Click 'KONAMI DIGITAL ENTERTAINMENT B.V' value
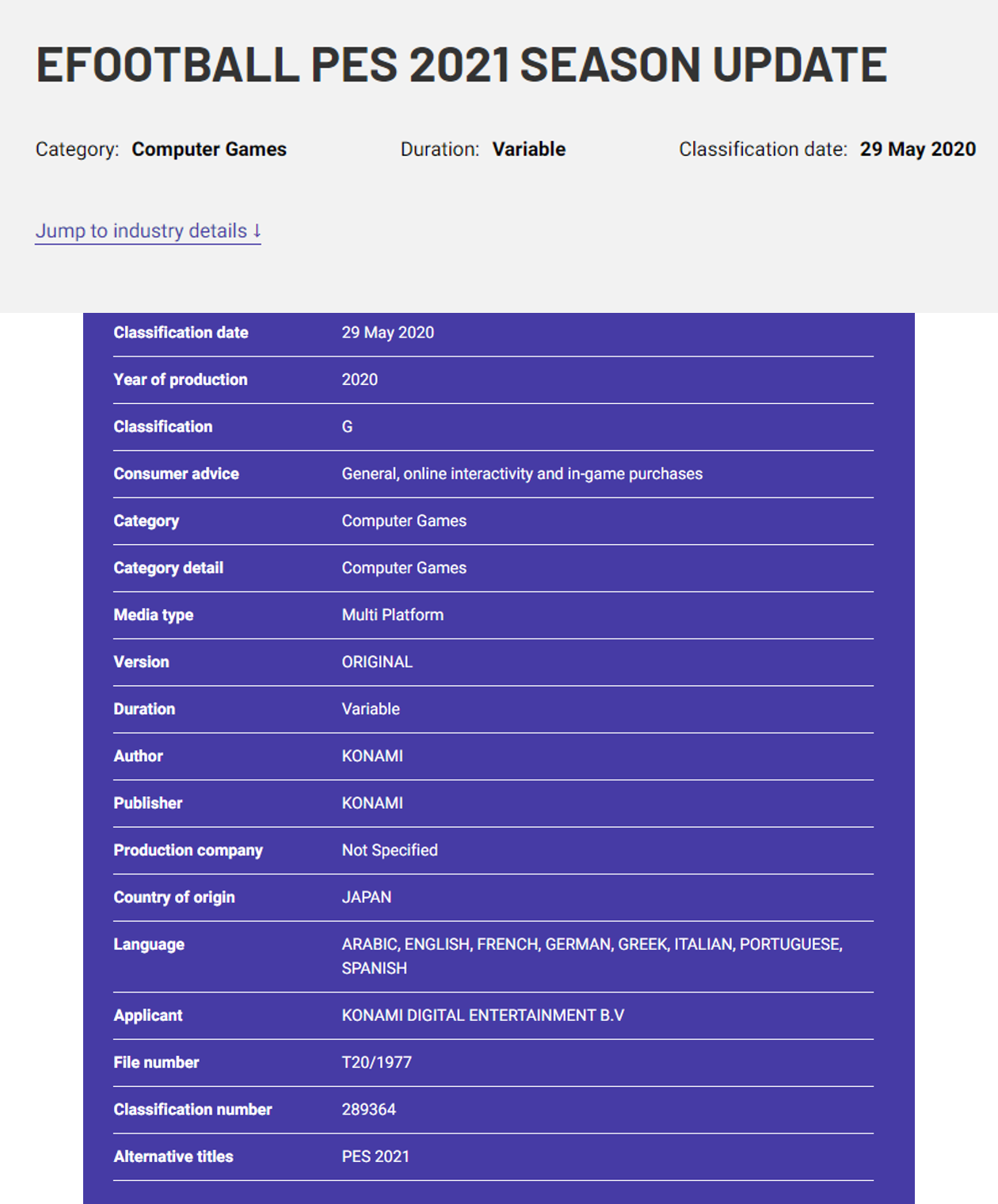The height and width of the screenshot is (1204, 998). point(483,1015)
